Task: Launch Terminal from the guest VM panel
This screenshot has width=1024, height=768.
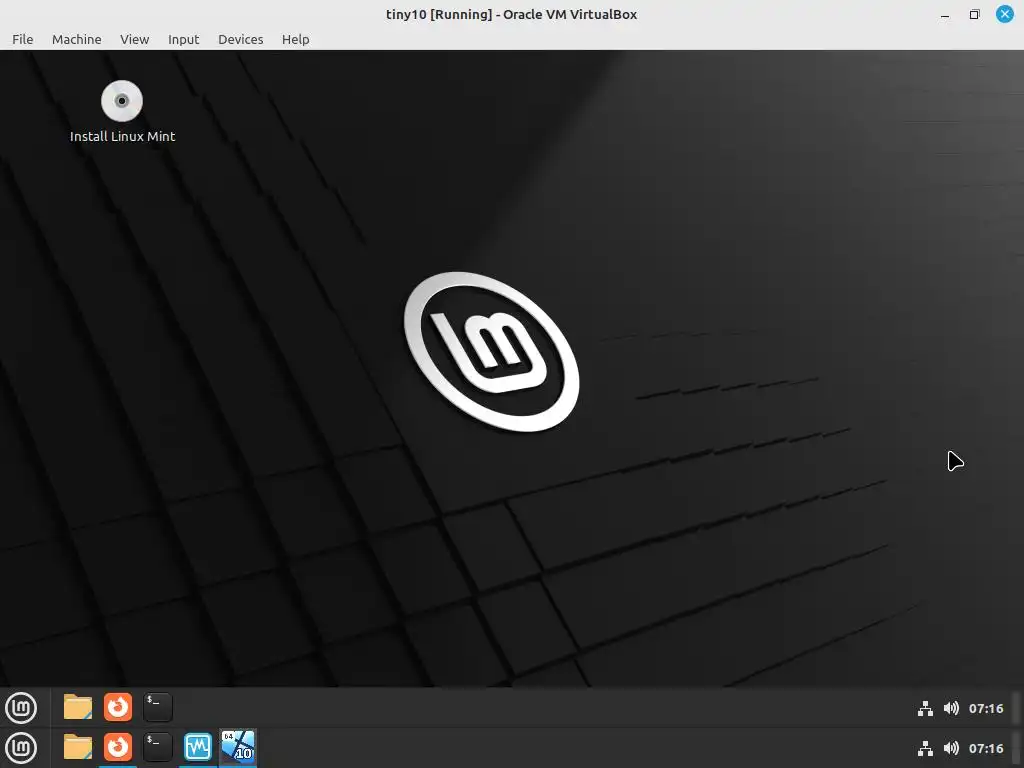Action: pos(157,707)
